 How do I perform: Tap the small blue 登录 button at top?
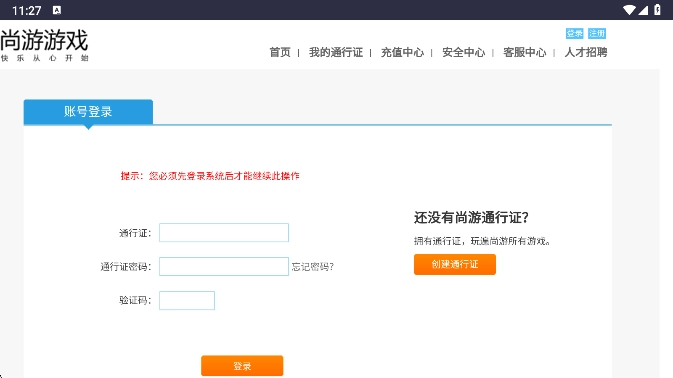tap(574, 33)
